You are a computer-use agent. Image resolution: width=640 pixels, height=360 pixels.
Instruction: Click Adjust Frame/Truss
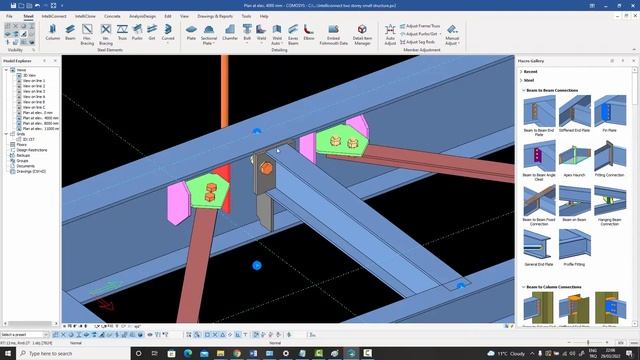420,26
